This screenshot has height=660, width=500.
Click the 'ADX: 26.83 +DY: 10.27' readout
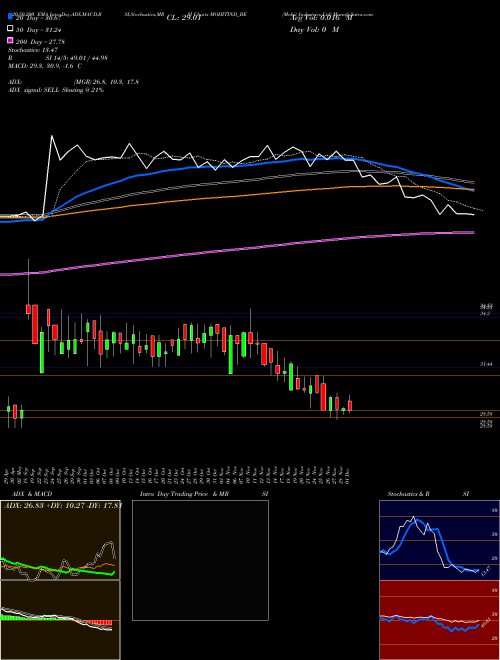pos(62,505)
